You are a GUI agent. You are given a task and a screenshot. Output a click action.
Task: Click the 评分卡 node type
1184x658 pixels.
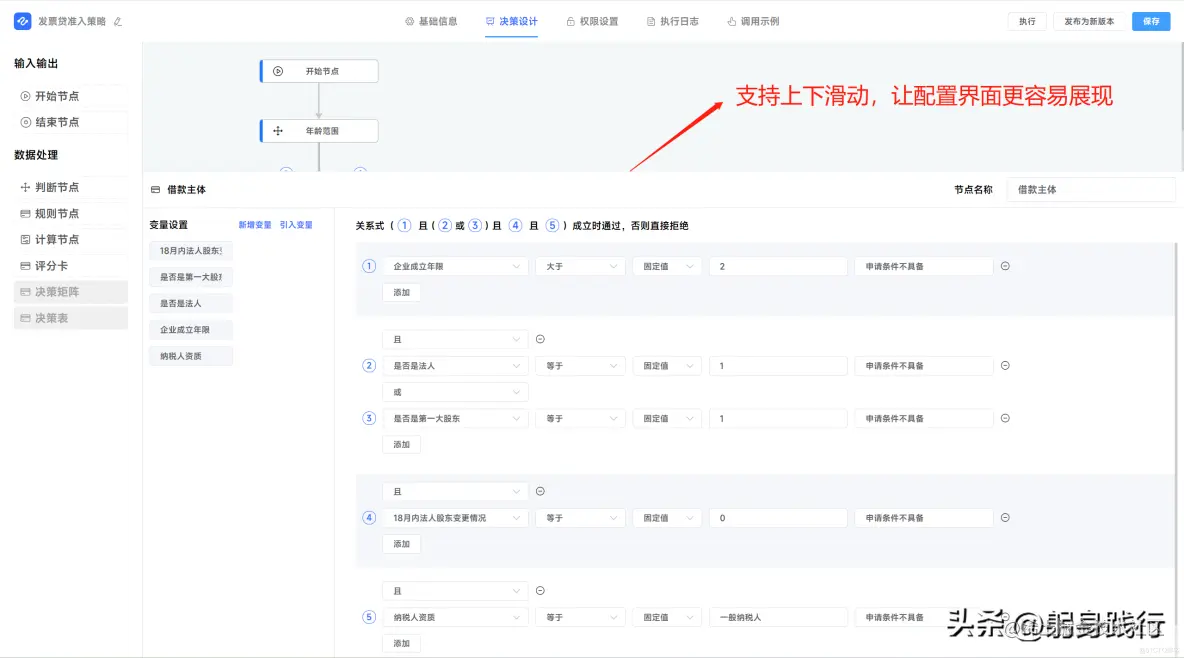[x=51, y=265]
